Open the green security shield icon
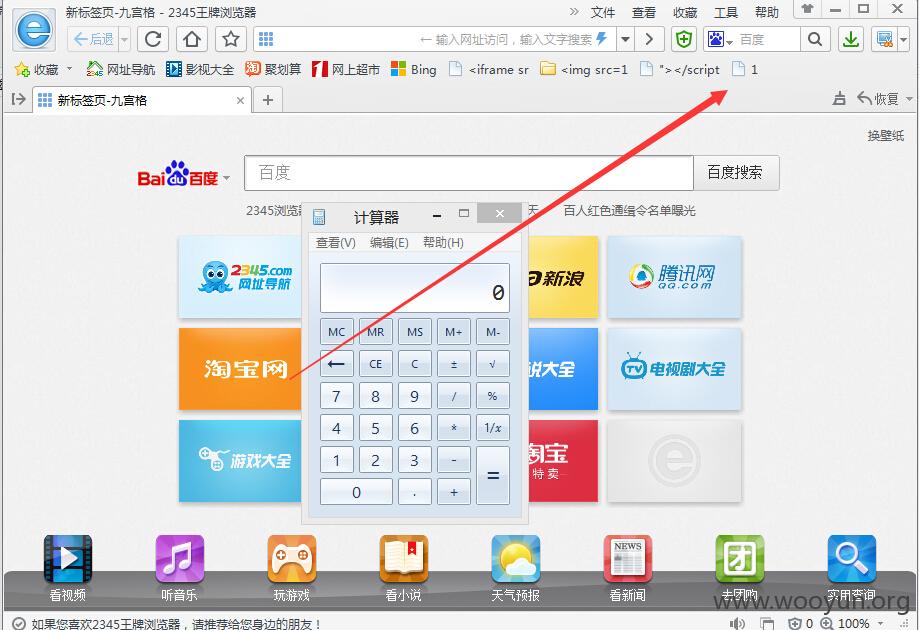 coord(683,39)
